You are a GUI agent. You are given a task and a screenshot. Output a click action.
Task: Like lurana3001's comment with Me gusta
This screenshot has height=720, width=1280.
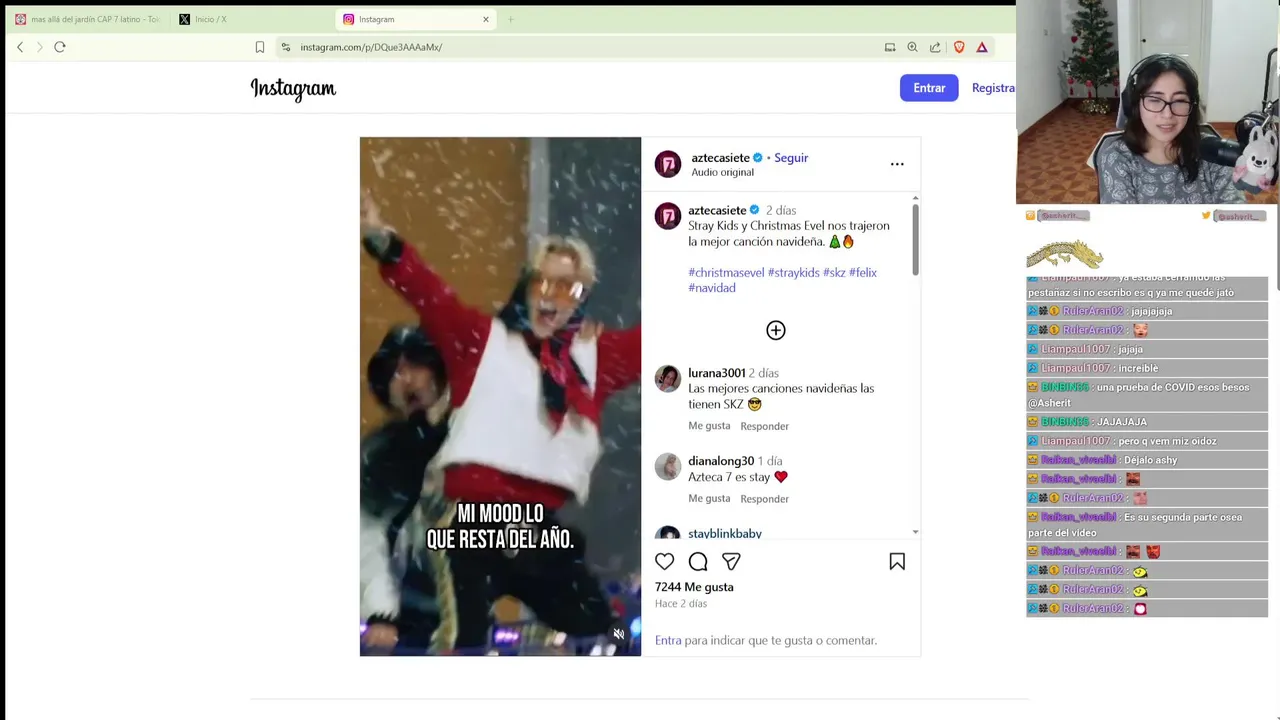(x=709, y=426)
